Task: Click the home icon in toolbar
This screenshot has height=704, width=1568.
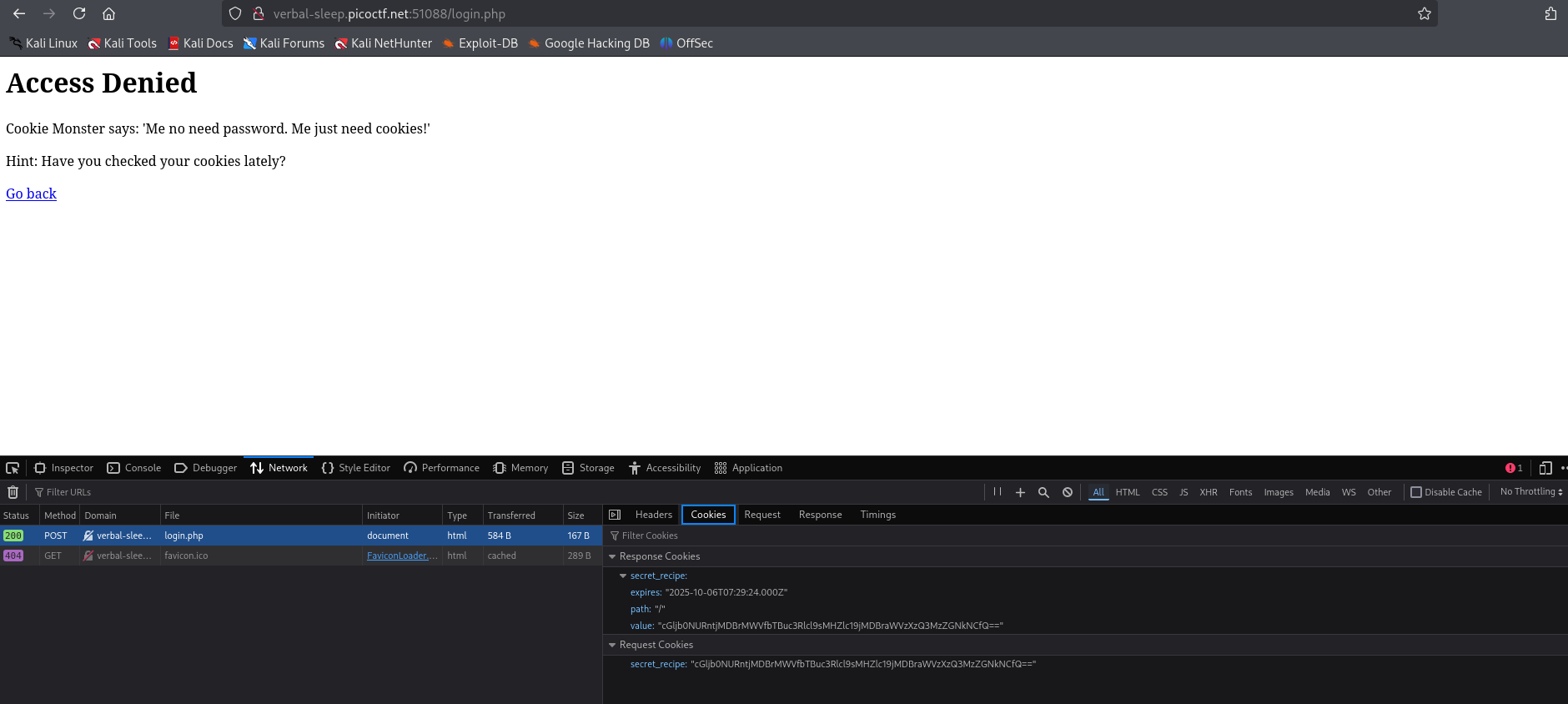Action: [108, 13]
